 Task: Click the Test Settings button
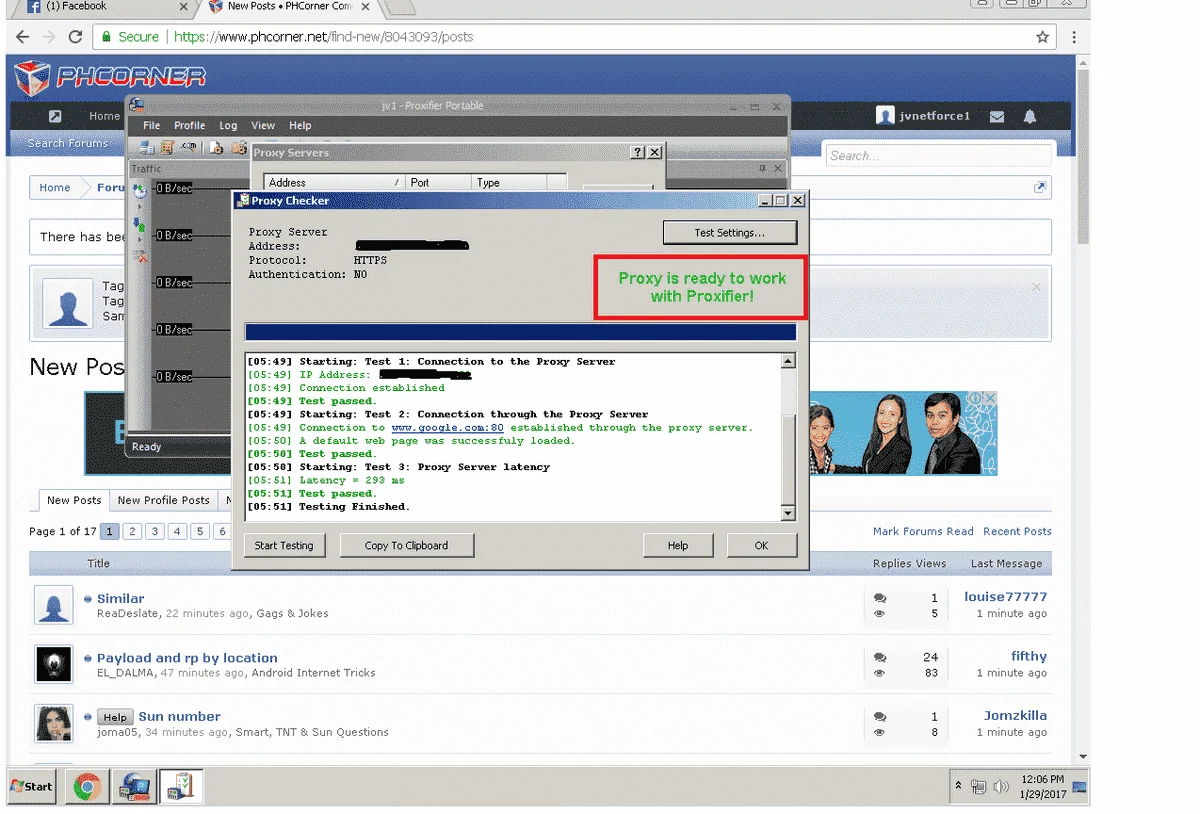[x=730, y=233]
